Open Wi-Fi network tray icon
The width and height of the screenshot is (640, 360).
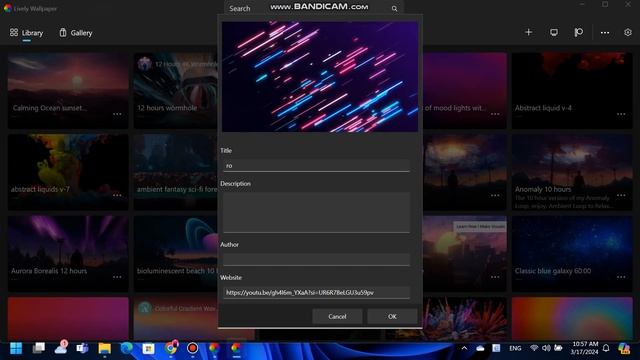[x=534, y=348]
